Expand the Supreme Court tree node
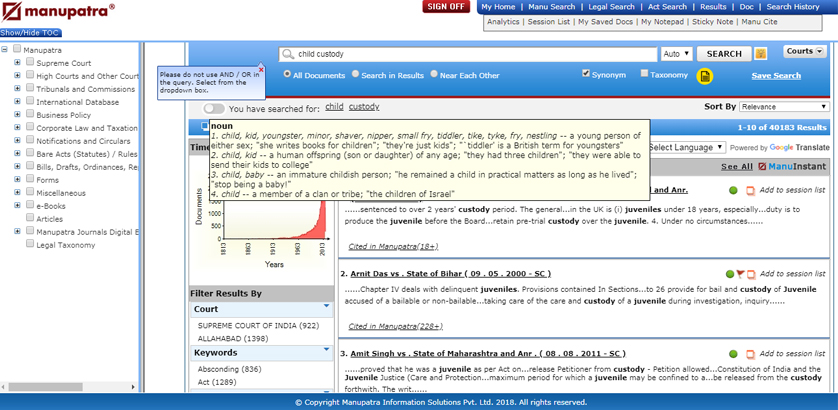Screen dimensions: 838x410 click(17, 62)
